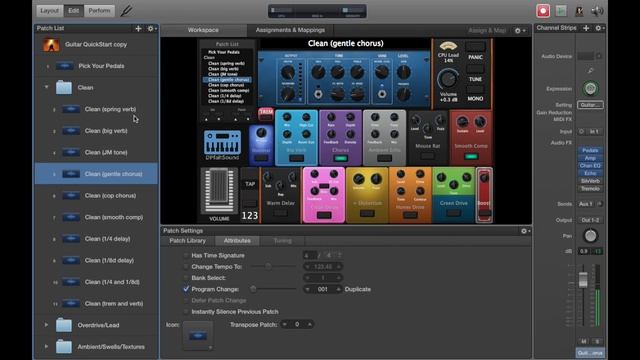
Task: Click the tuner fork icon in toolbar
Action: click(x=127, y=11)
